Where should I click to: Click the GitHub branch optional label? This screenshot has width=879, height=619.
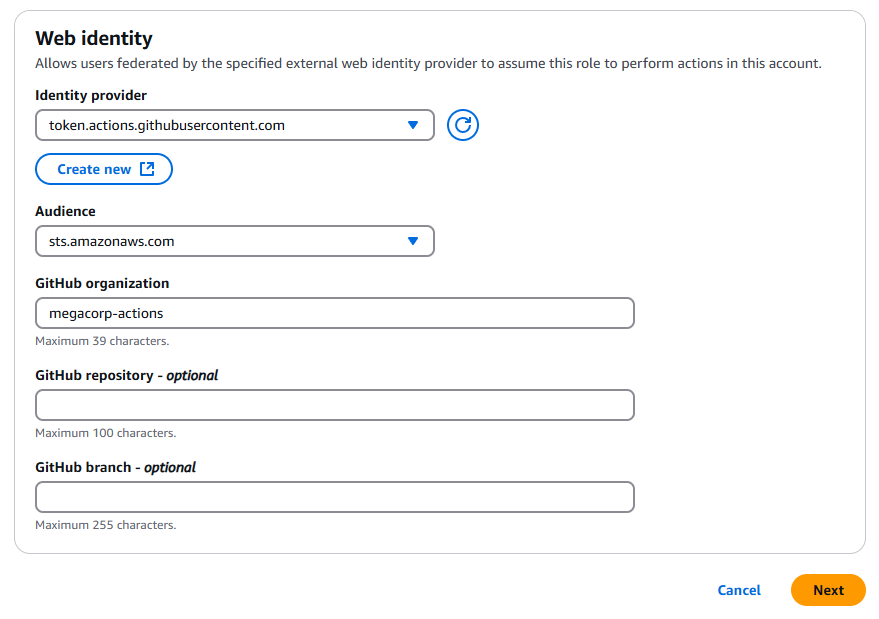115,467
